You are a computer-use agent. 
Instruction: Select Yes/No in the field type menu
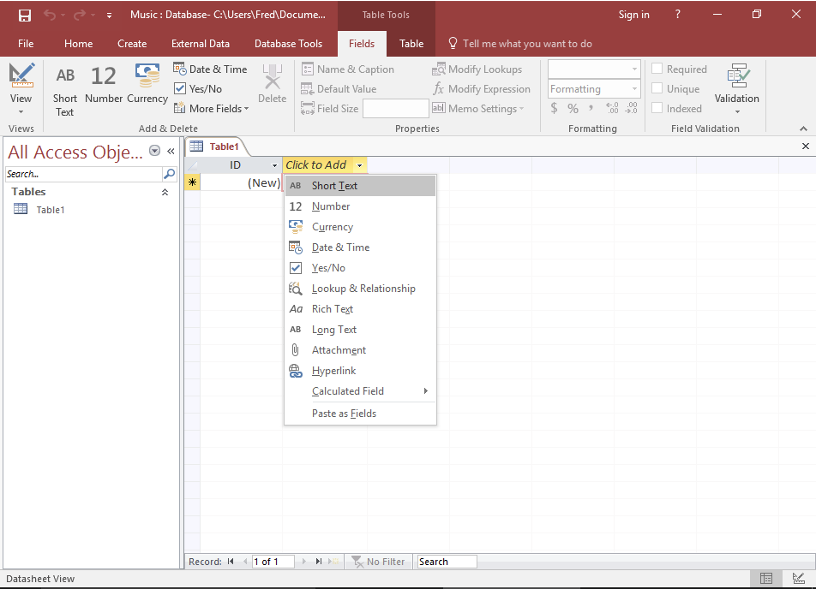(x=328, y=268)
